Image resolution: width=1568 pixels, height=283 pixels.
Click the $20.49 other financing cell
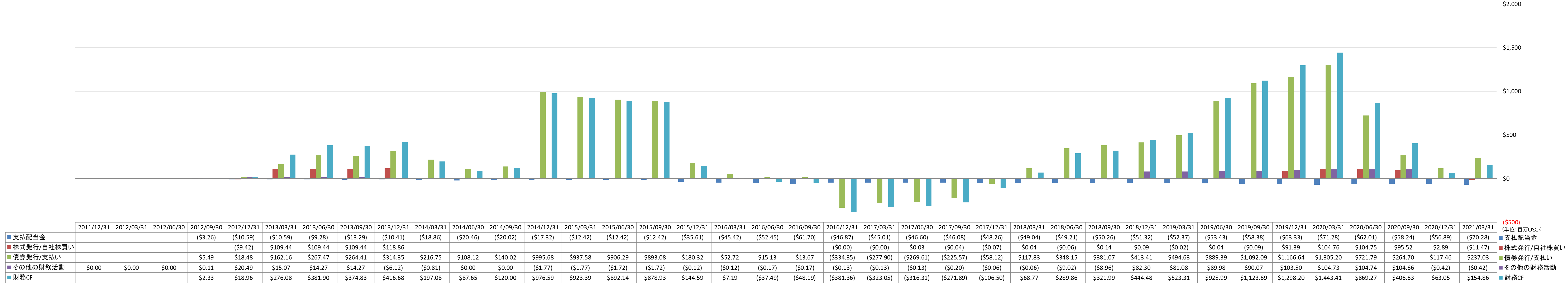pos(243,267)
